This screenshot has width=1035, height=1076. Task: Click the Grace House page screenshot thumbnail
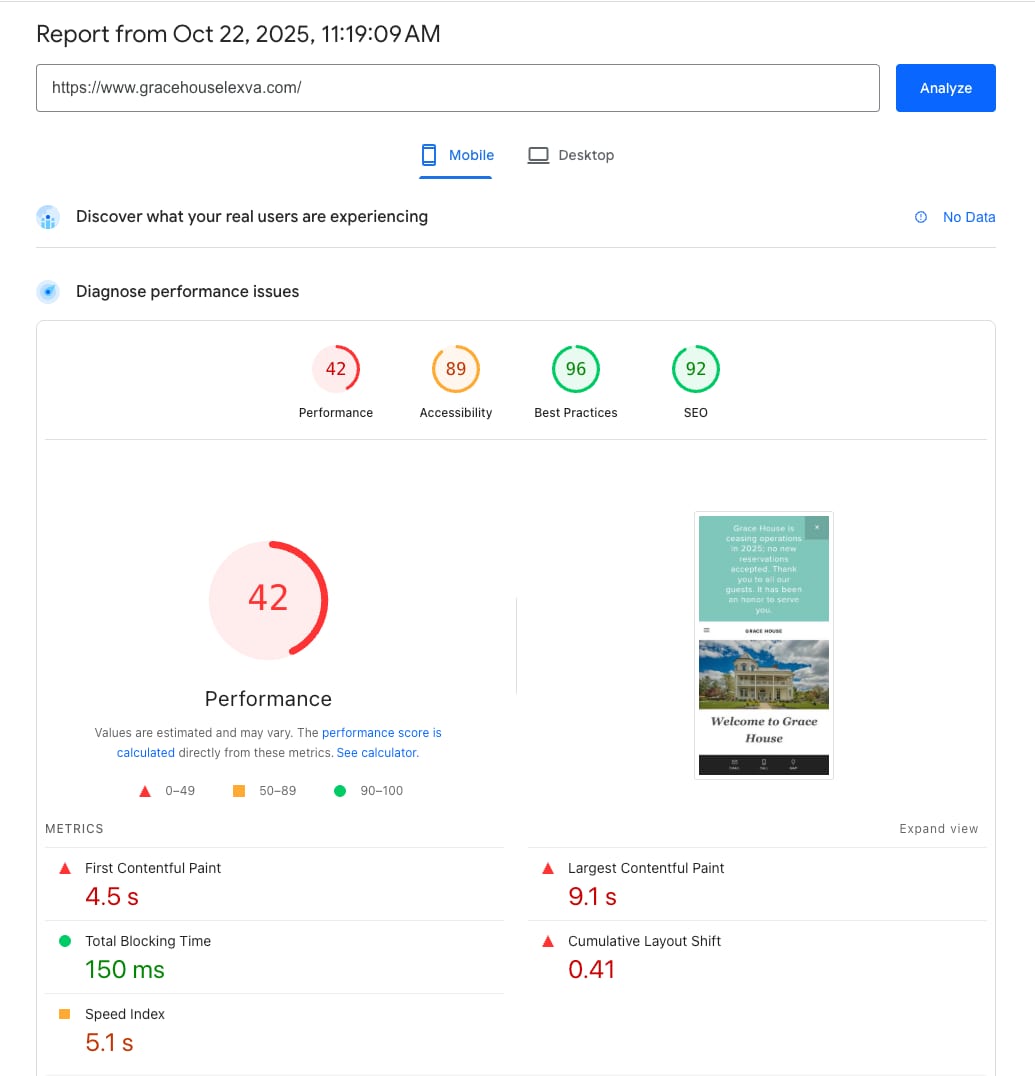pyautogui.click(x=764, y=645)
